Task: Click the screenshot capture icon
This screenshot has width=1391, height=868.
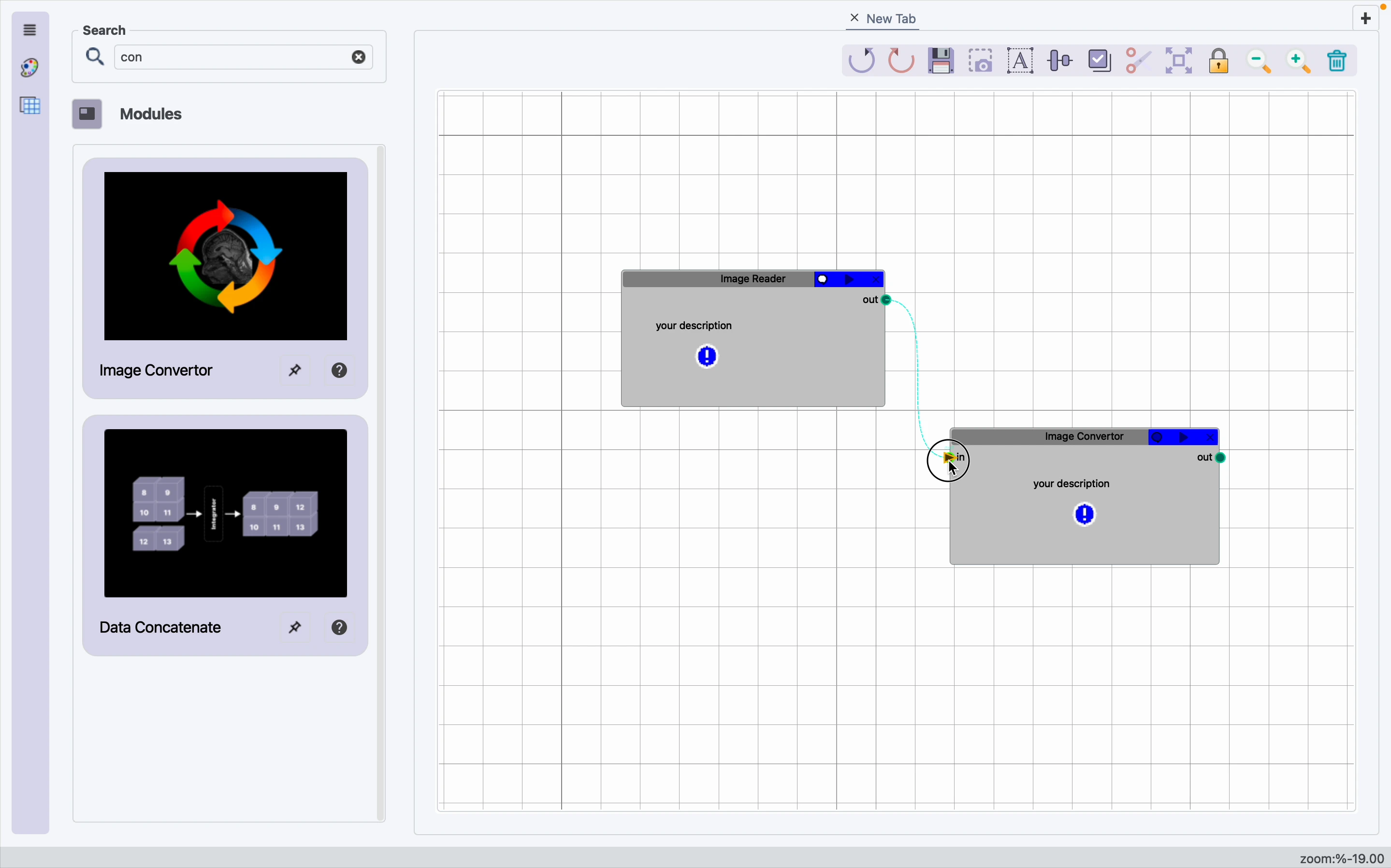Action: click(981, 61)
